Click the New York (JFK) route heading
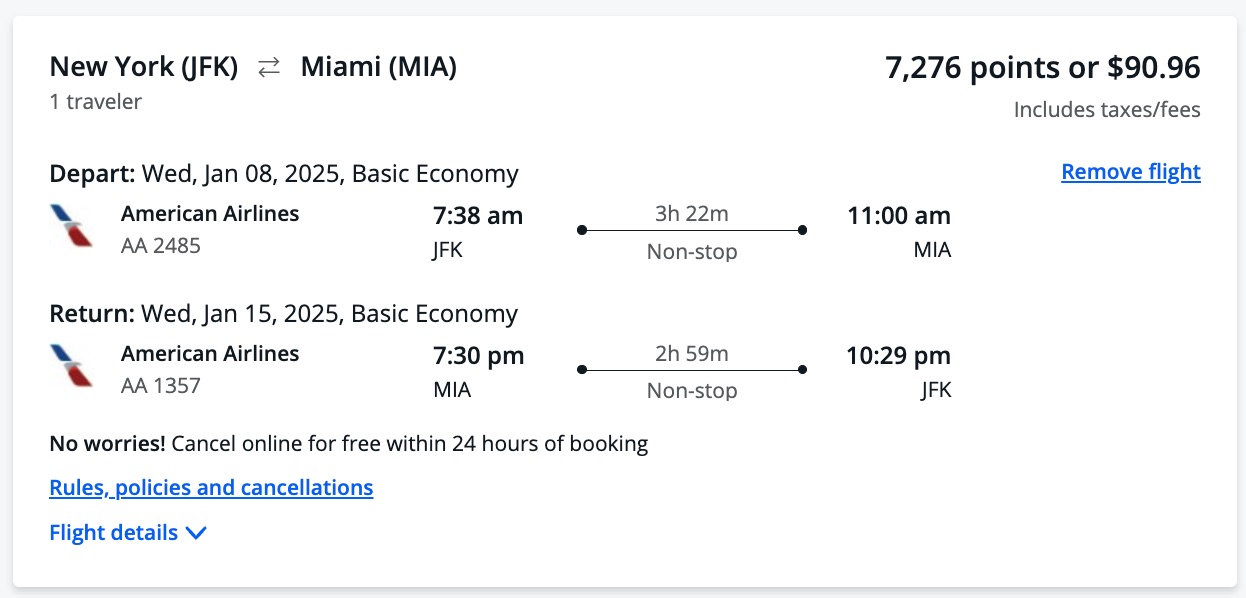 [x=143, y=66]
